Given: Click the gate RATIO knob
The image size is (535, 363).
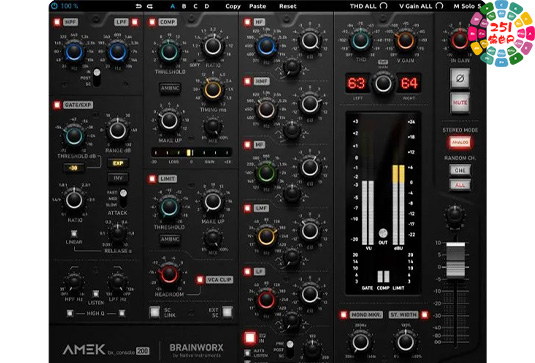Looking at the screenshot, I should [x=74, y=200].
